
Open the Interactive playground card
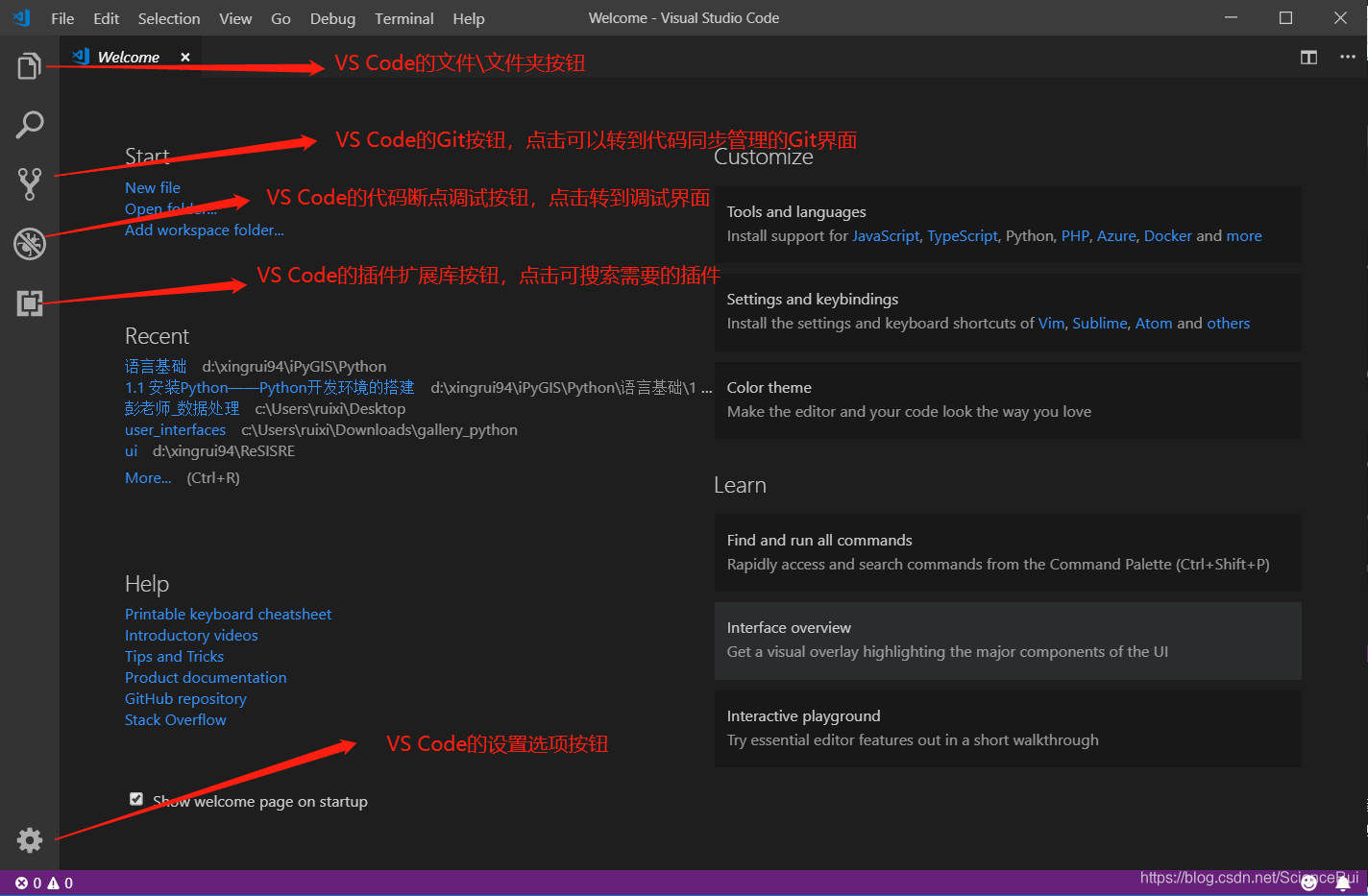(1008, 728)
